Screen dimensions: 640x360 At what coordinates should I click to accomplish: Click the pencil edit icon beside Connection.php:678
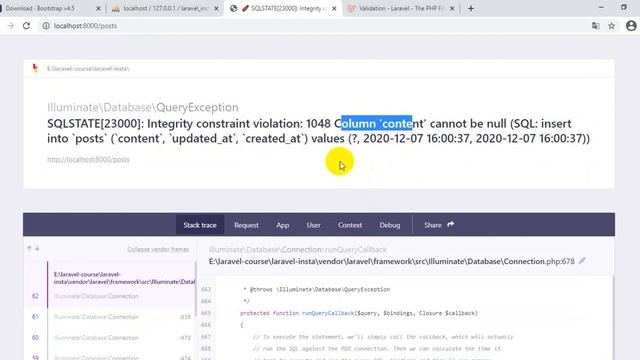(x=582, y=260)
